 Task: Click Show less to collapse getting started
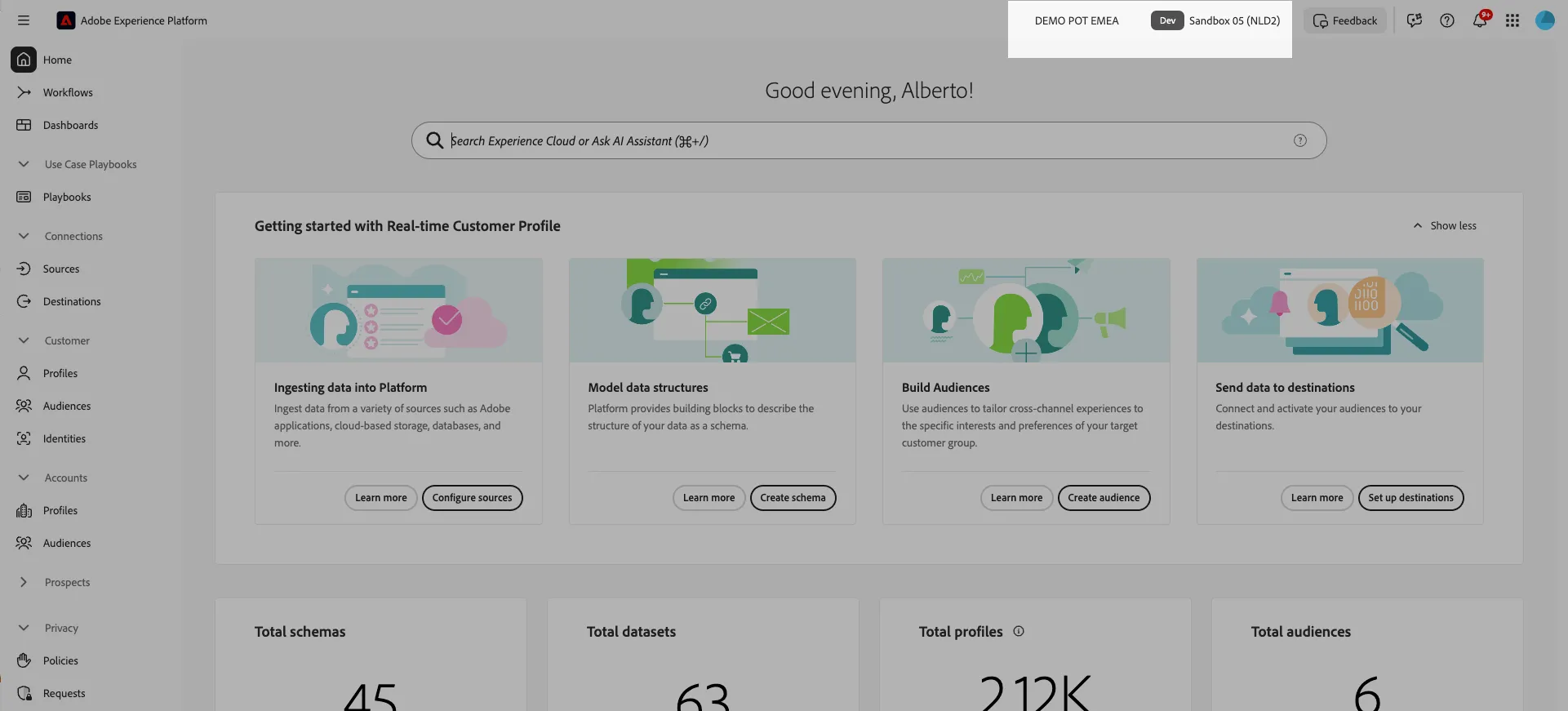[1445, 225]
